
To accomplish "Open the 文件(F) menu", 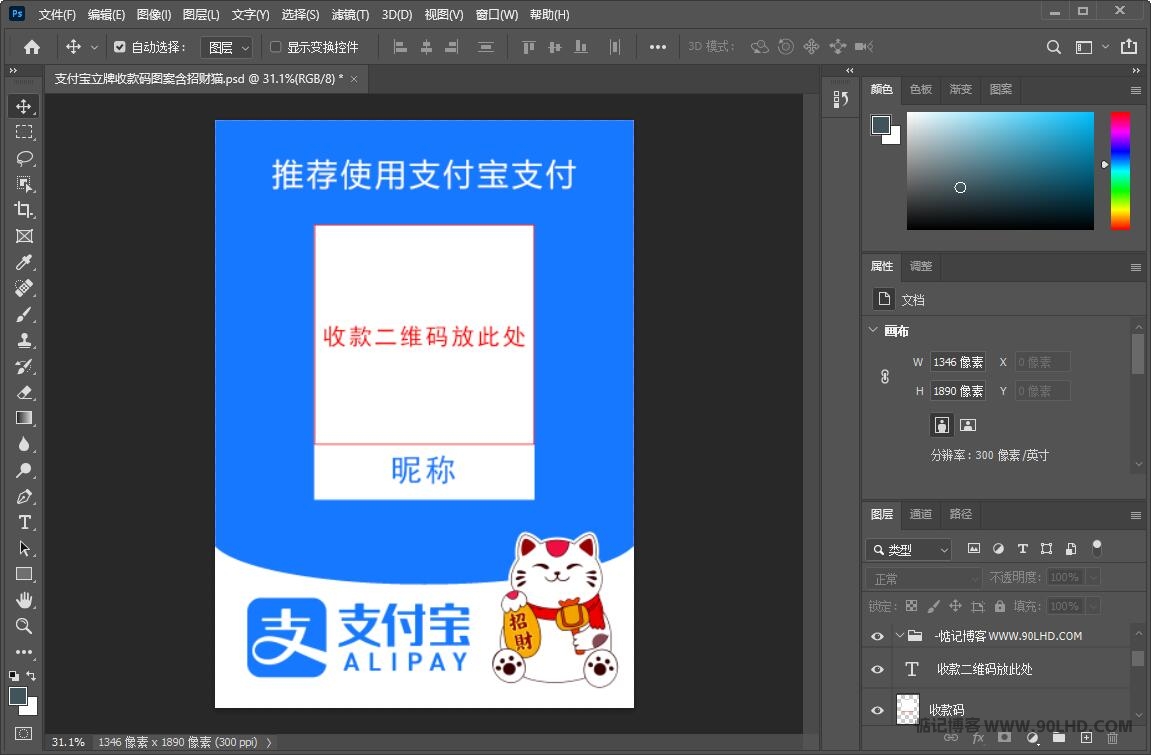I will (57, 15).
